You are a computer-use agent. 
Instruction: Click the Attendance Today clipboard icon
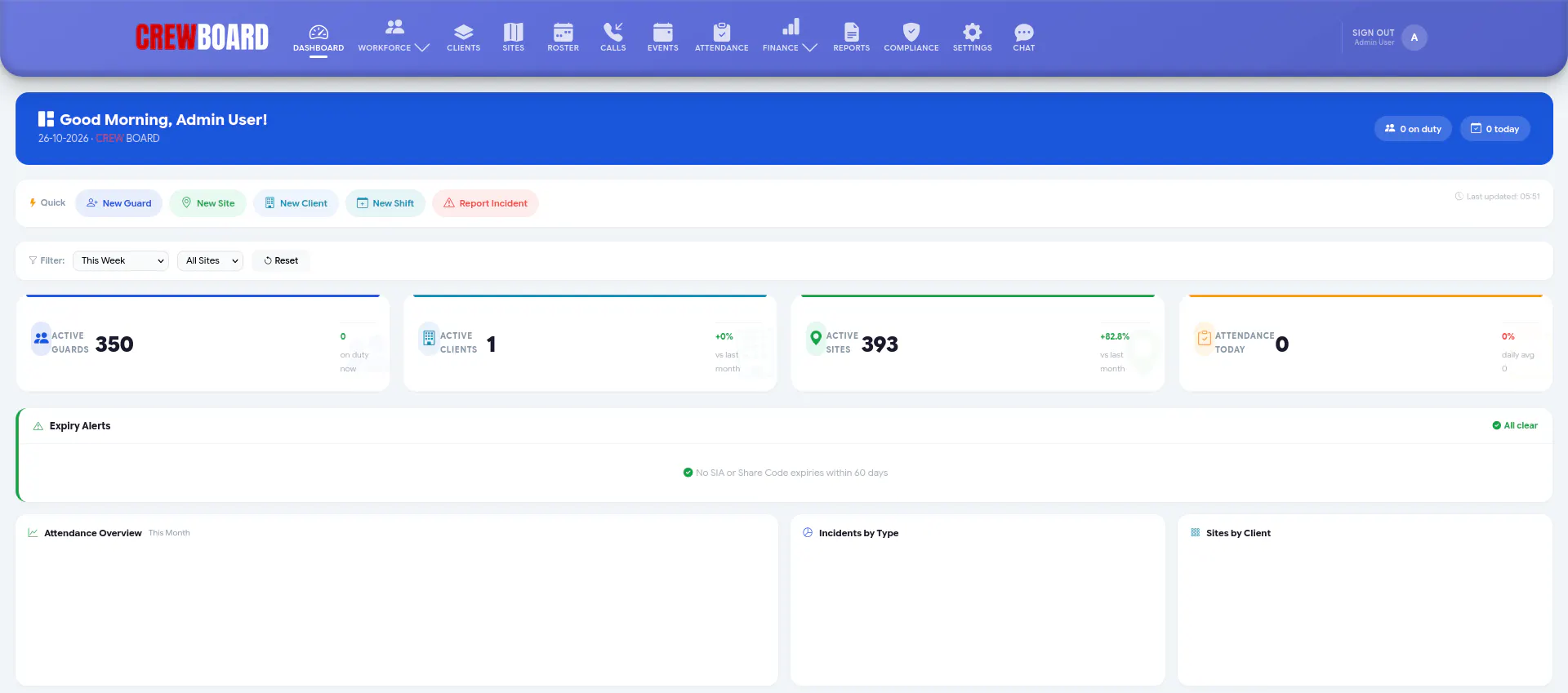pos(1204,338)
